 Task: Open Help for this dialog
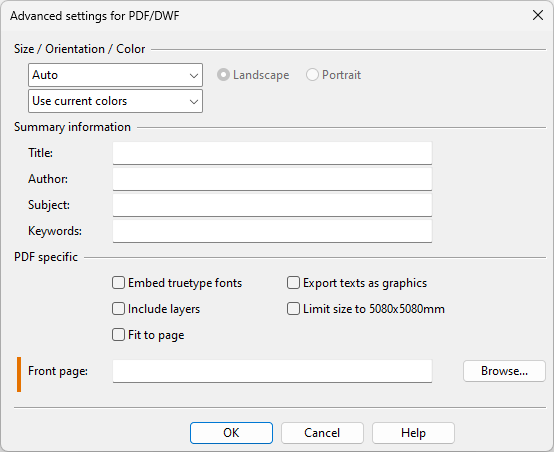413,433
